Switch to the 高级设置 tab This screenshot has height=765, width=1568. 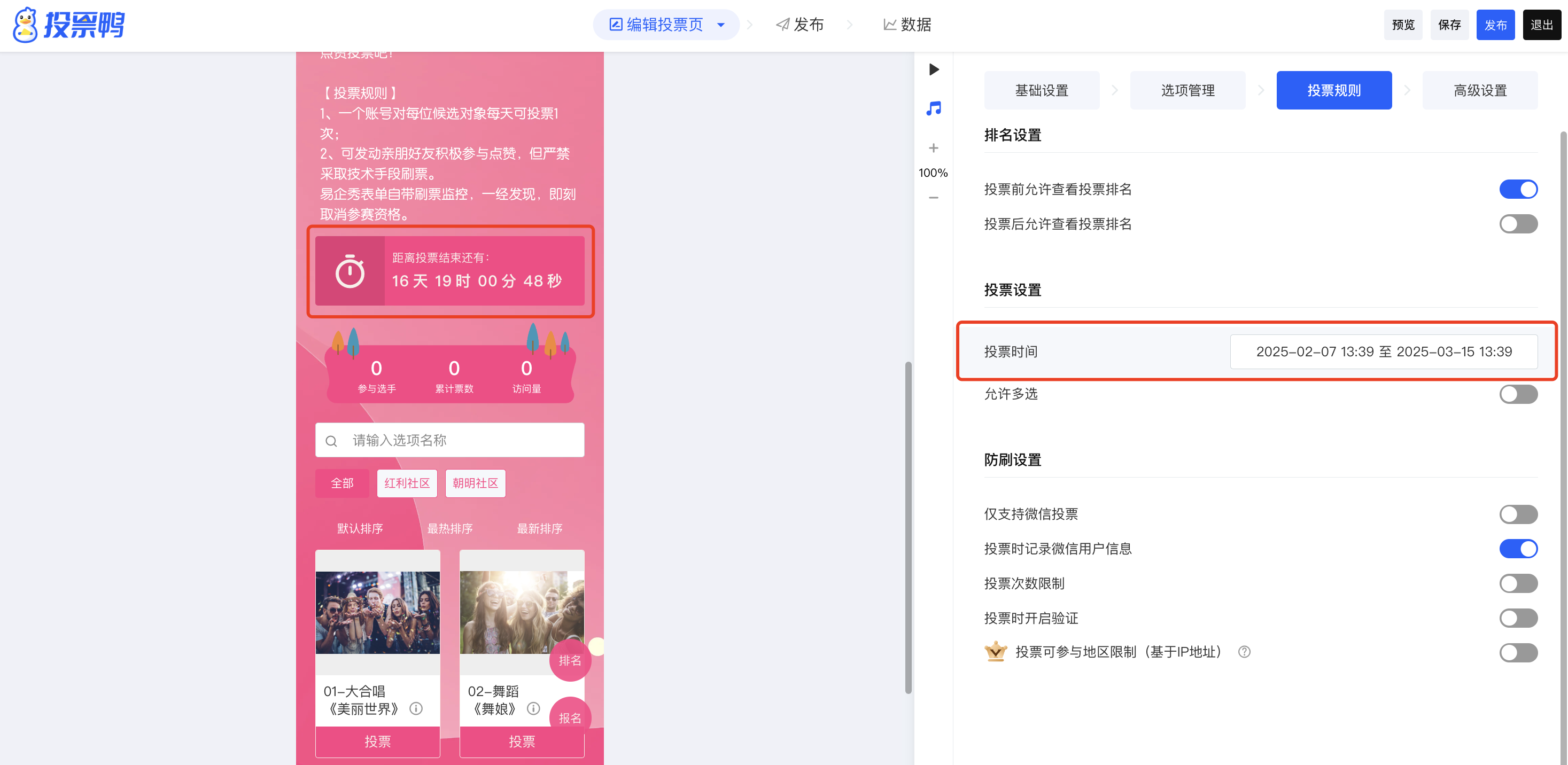[x=1480, y=91]
